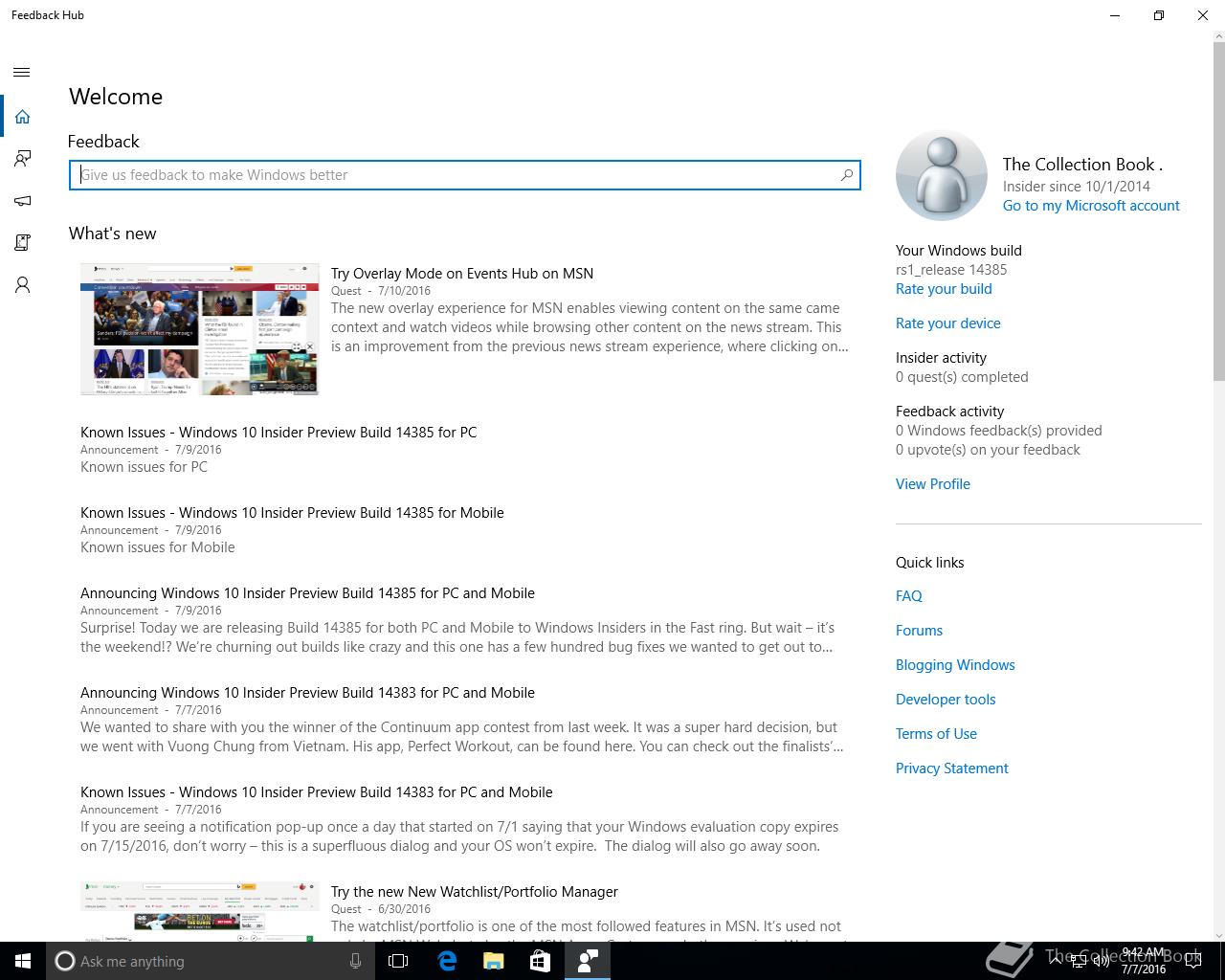Image resolution: width=1225 pixels, height=980 pixels.
Task: Click Rate your device link
Action: tap(948, 323)
